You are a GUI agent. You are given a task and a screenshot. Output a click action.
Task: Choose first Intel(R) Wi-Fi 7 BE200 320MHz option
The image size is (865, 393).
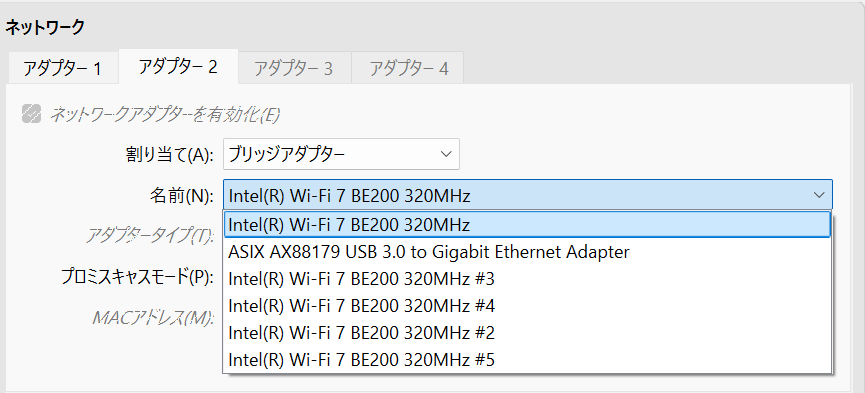click(527, 225)
